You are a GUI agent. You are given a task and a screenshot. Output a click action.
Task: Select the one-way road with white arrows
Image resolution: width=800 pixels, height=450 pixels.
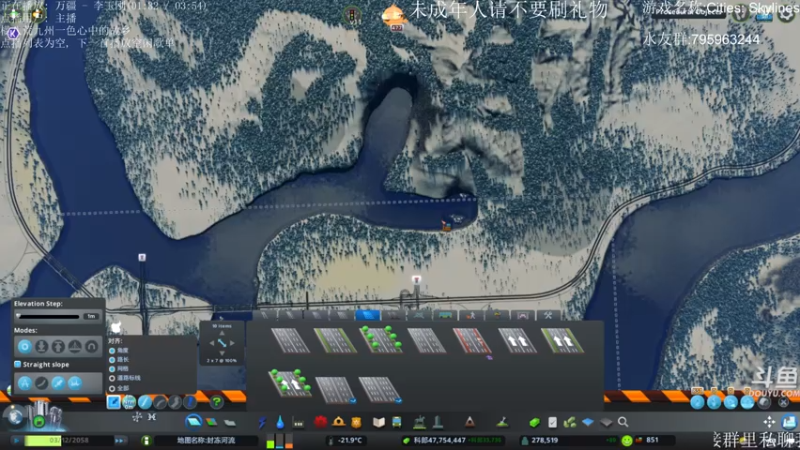pos(517,340)
